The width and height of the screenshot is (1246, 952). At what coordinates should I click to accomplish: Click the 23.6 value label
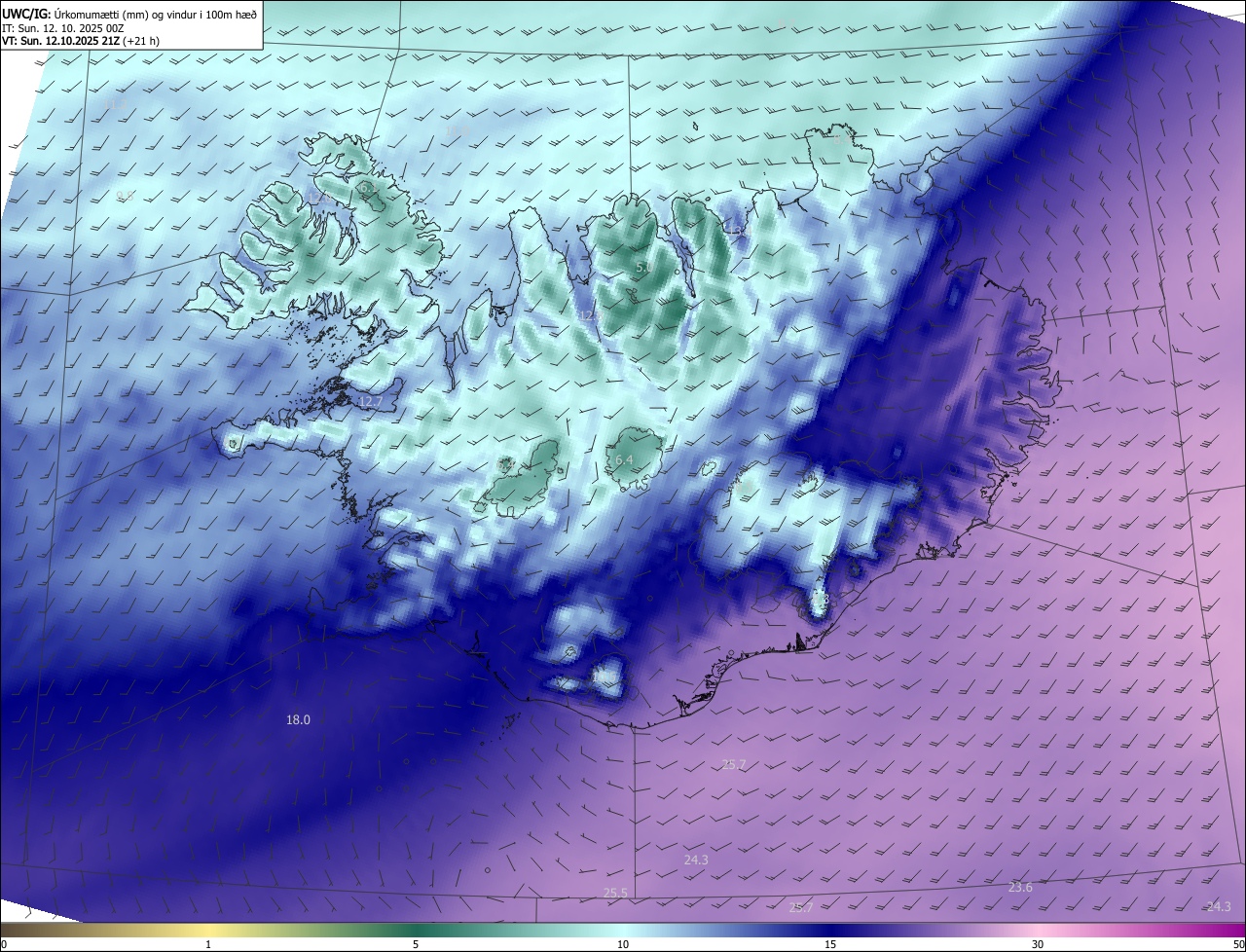click(1020, 887)
